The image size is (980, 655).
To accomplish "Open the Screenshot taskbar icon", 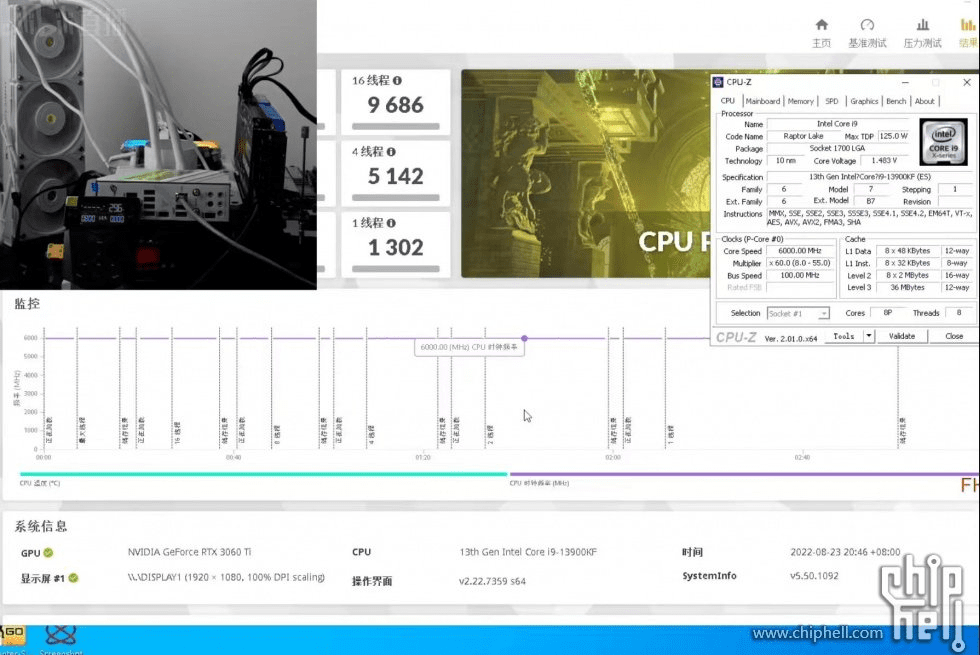I will point(61,635).
